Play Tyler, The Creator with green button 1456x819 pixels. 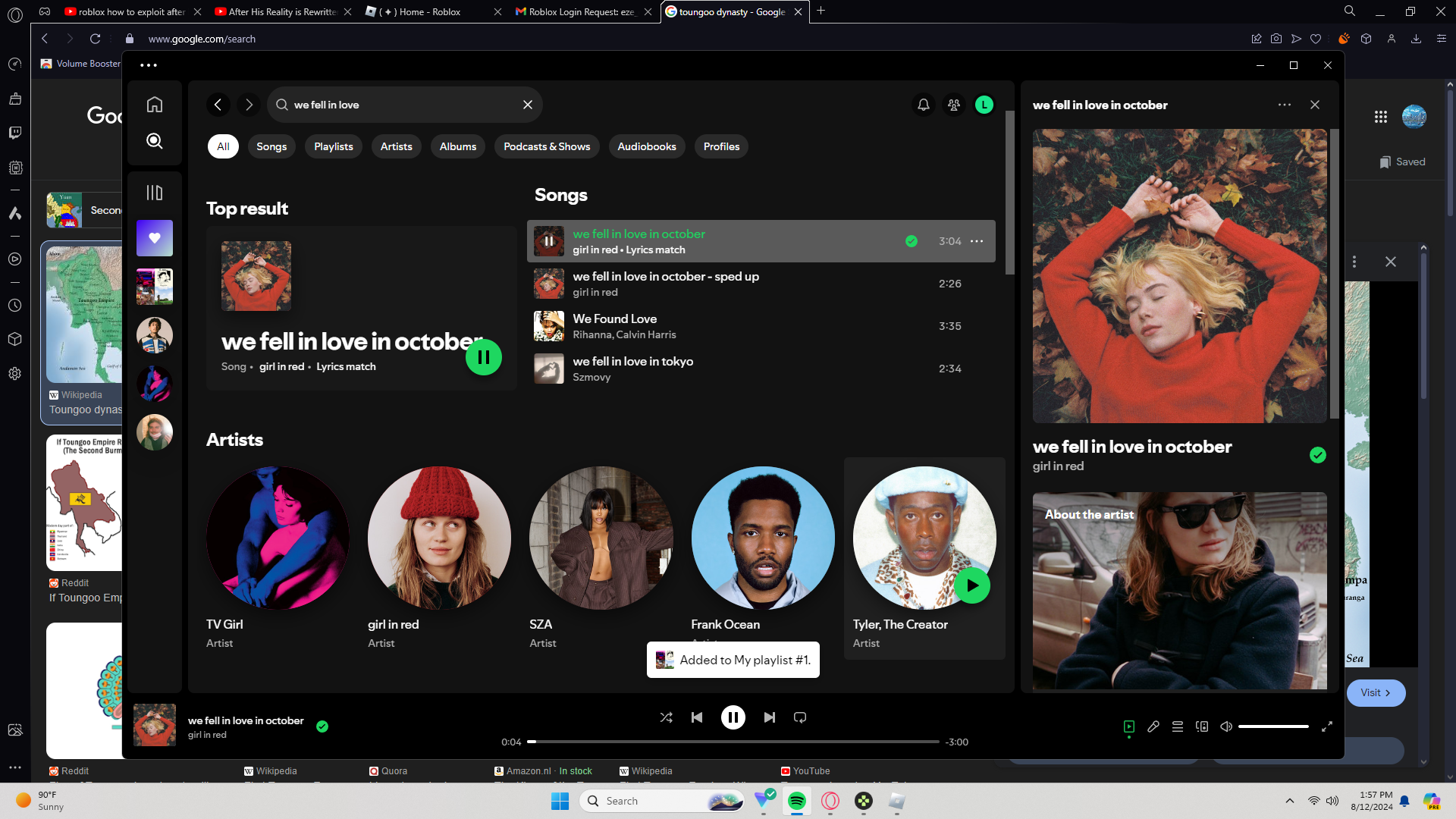coord(972,585)
